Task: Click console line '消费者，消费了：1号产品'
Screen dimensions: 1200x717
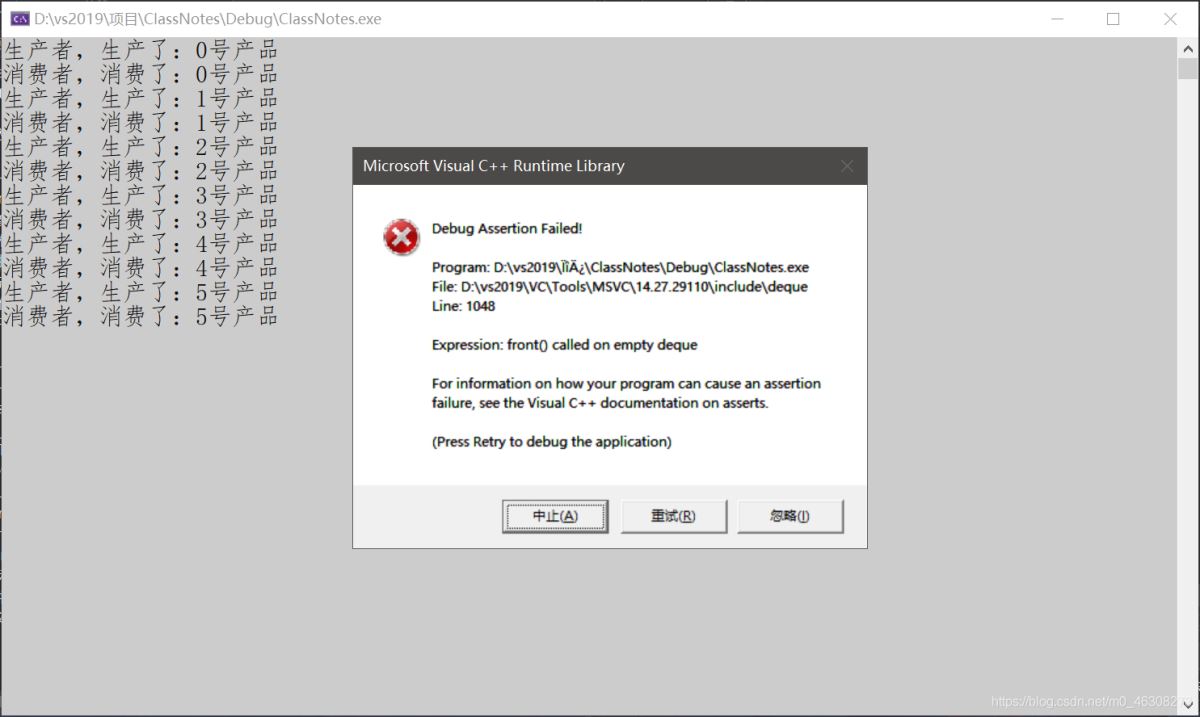Action: coord(140,122)
